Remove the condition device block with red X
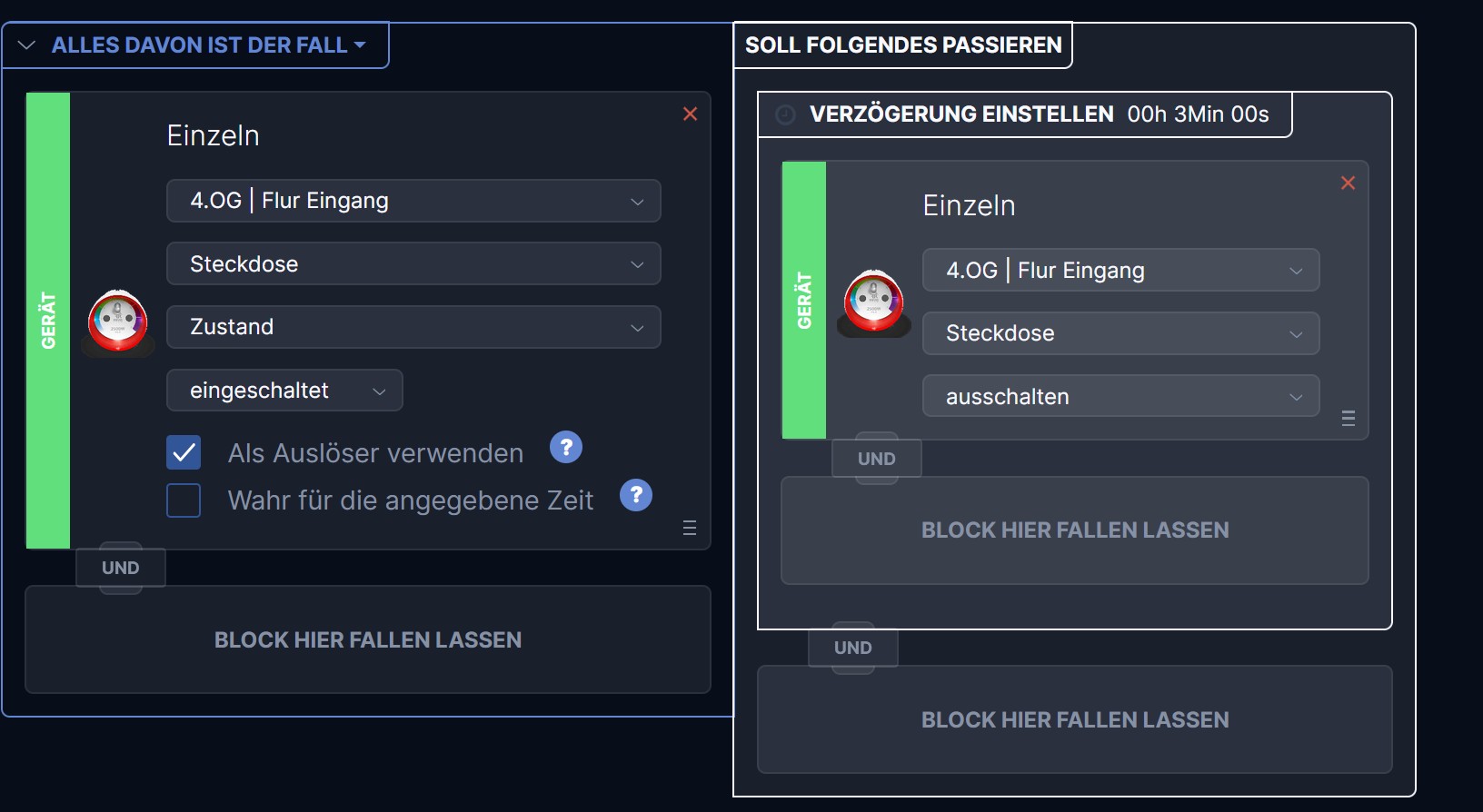This screenshot has width=1483, height=812. [x=691, y=114]
